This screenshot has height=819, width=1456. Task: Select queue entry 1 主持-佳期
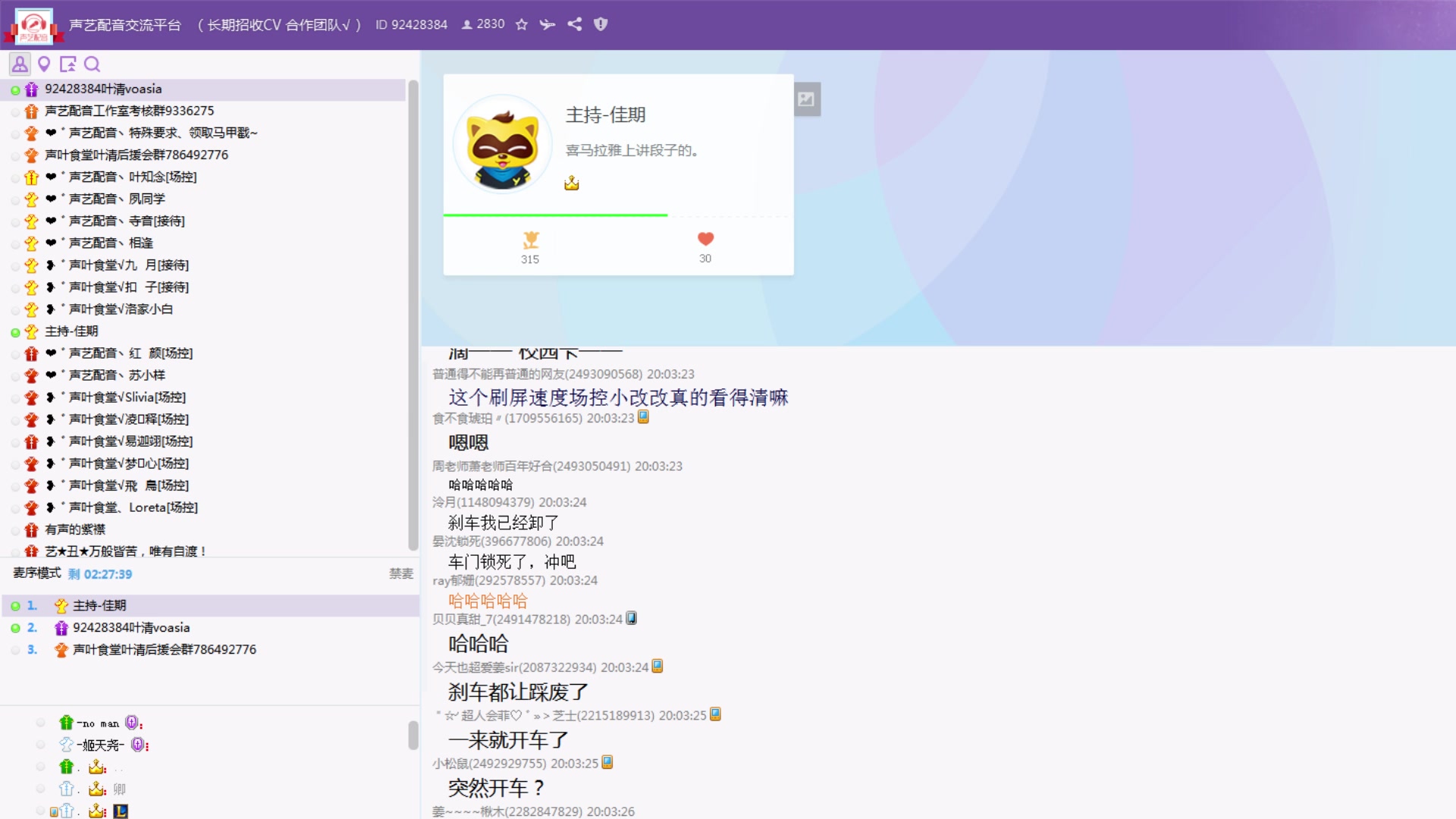(x=210, y=605)
